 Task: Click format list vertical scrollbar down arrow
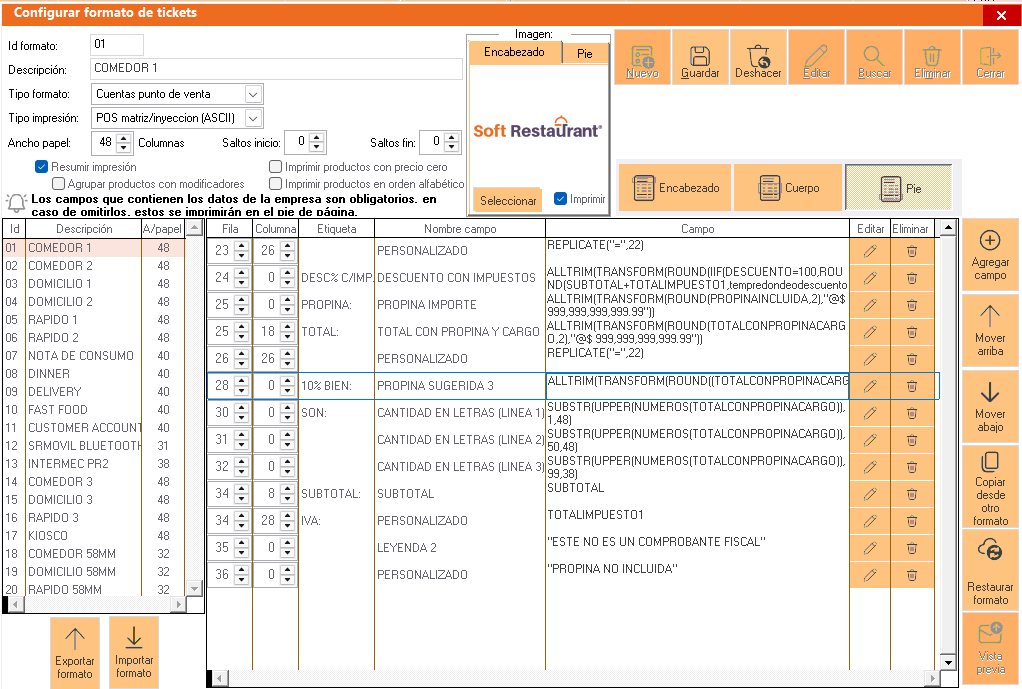coord(194,588)
